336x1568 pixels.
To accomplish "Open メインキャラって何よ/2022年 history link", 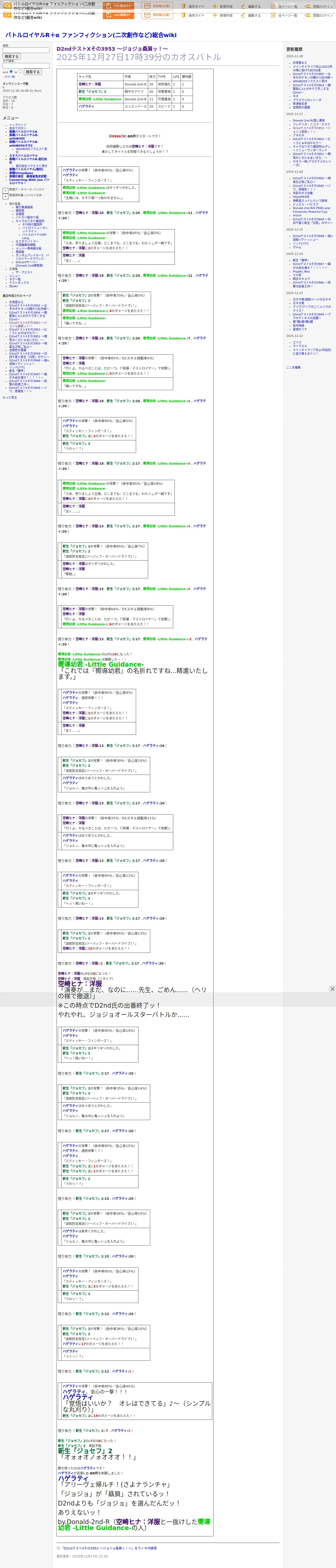I will (x=312, y=68).
